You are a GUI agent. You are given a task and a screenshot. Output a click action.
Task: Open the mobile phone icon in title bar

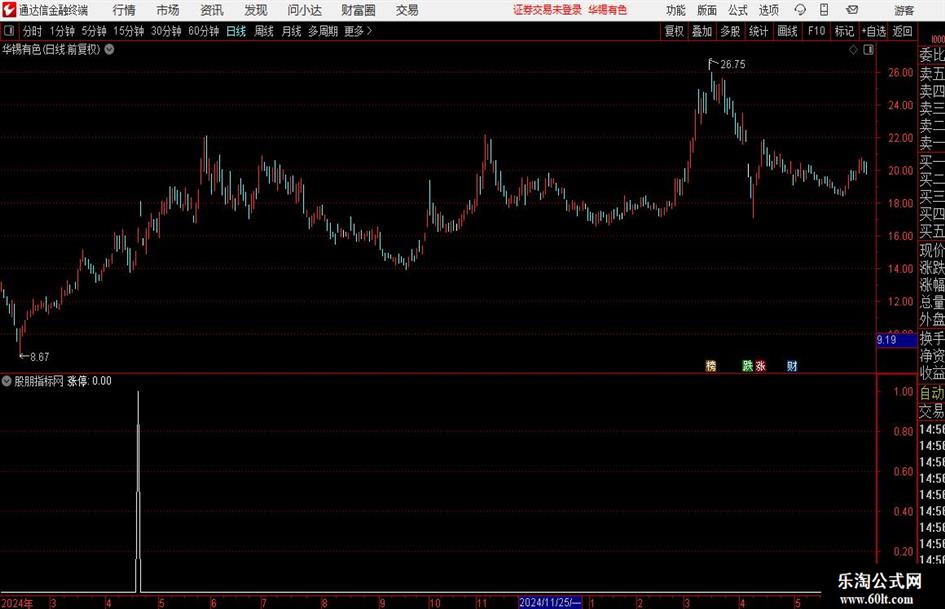coord(823,10)
